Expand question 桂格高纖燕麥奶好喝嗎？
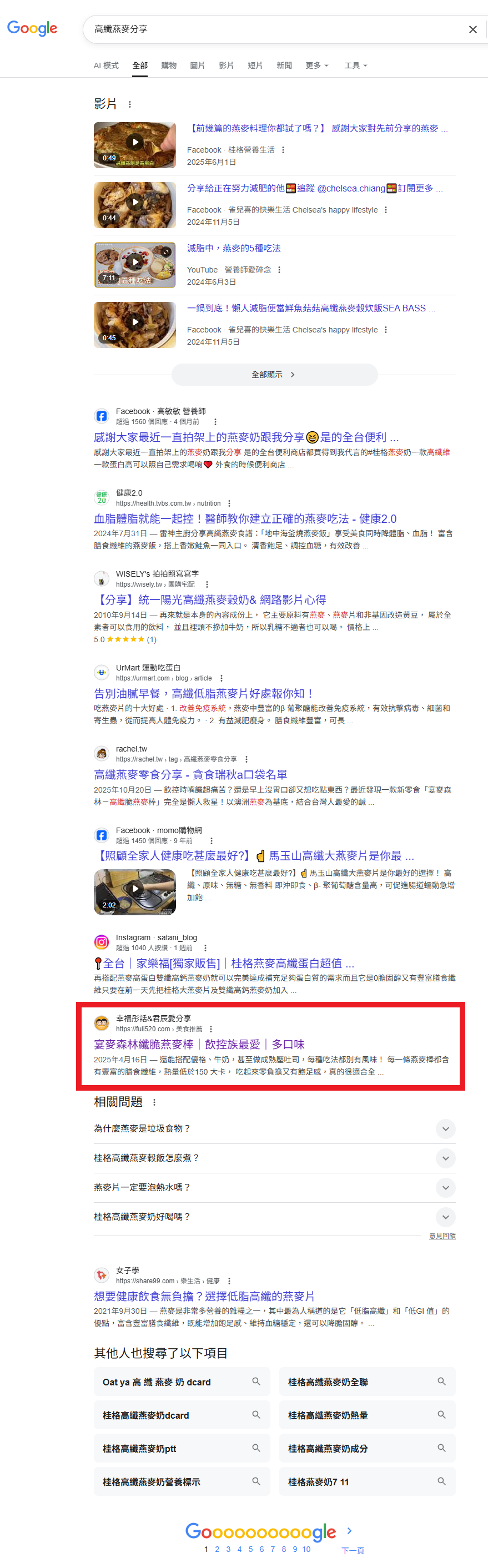The width and height of the screenshot is (488, 1568). pos(274,1216)
